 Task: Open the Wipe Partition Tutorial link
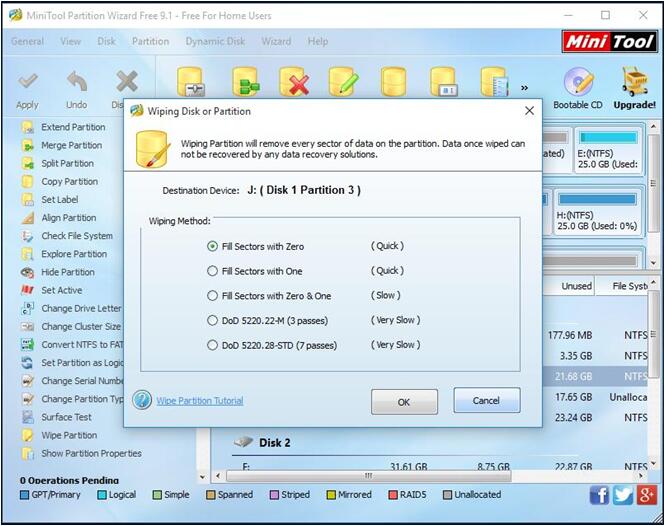click(200, 401)
